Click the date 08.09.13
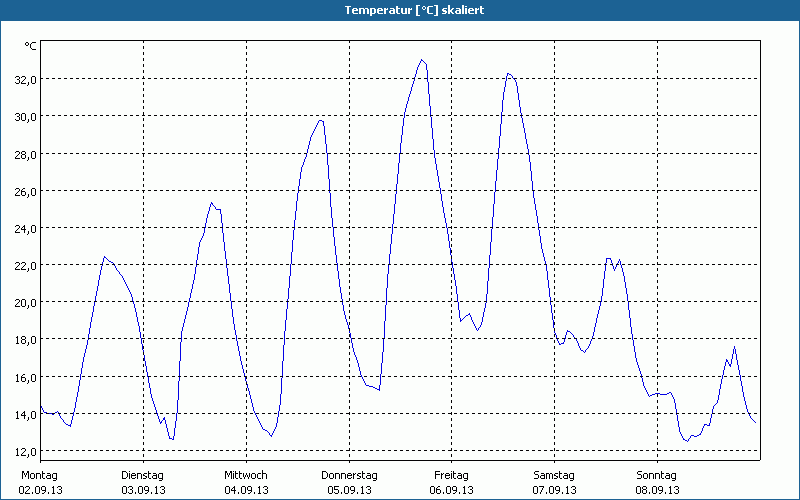The image size is (800, 500). pyautogui.click(x=658, y=490)
